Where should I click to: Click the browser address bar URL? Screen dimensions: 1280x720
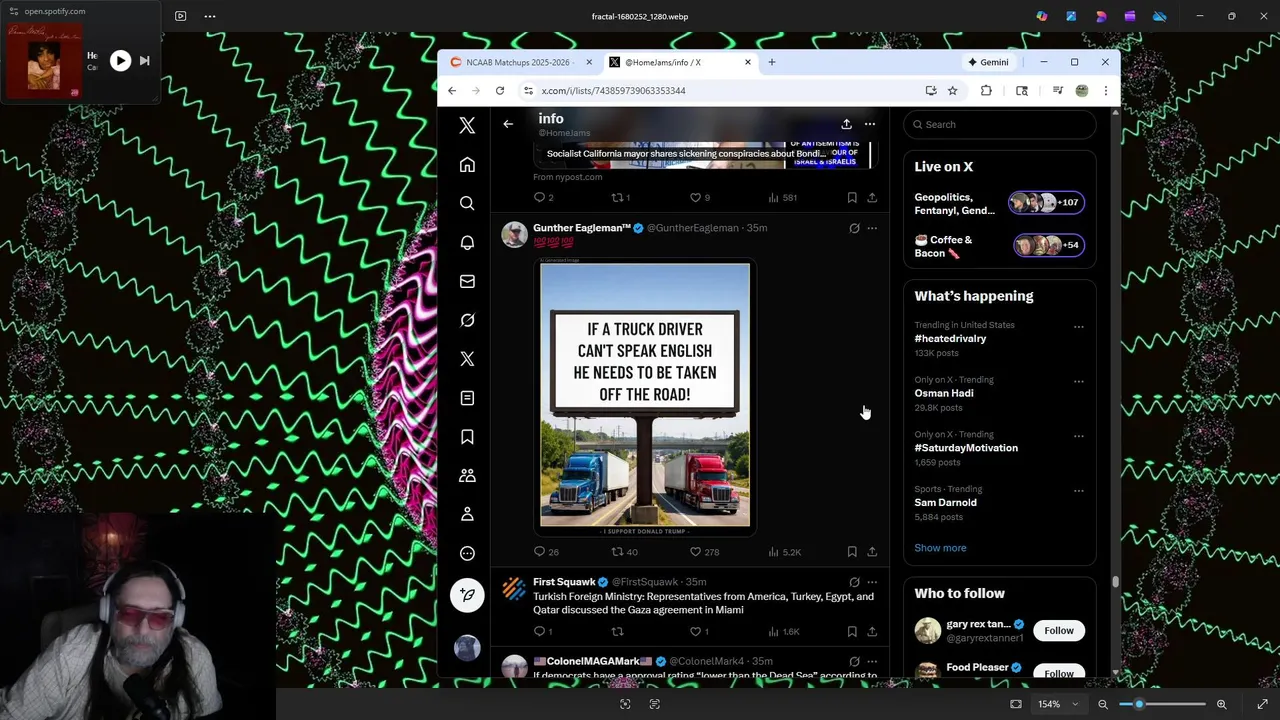pyautogui.click(x=613, y=91)
